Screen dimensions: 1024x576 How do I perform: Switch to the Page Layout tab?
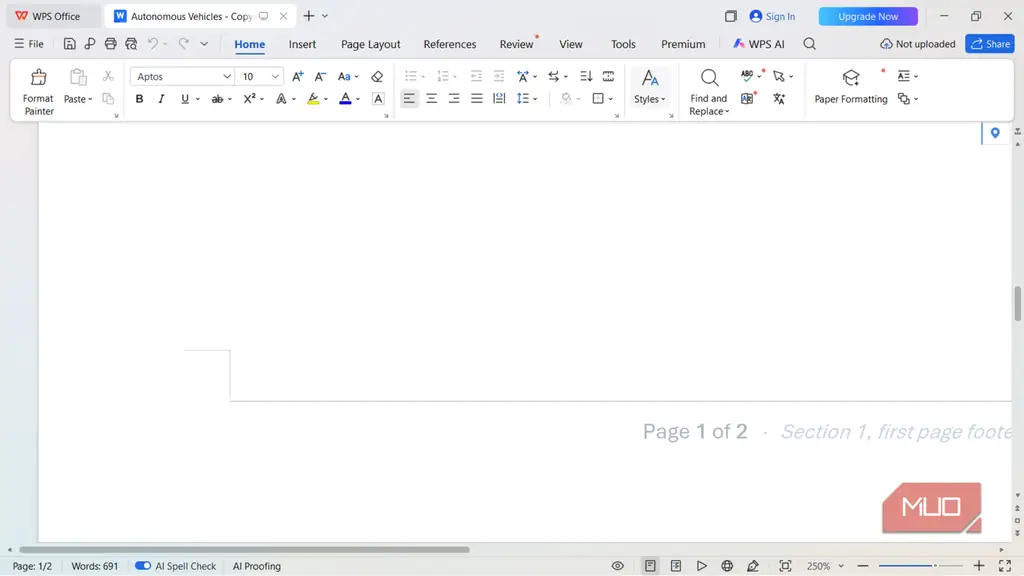370,44
